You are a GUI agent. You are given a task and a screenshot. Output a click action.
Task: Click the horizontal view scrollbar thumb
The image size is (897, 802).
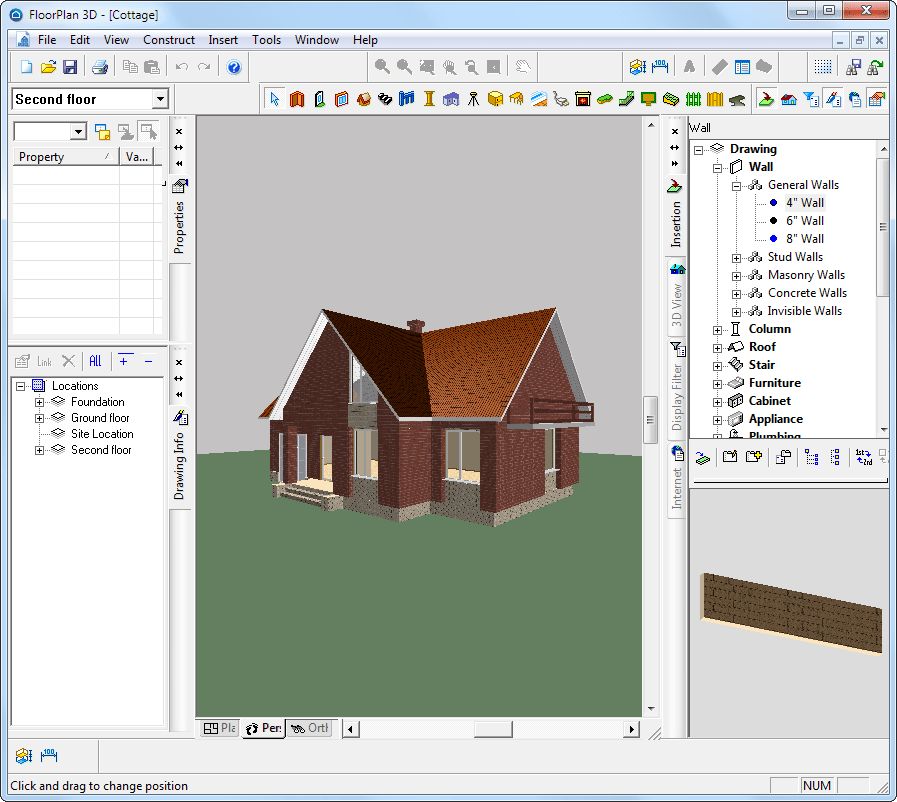click(493, 729)
